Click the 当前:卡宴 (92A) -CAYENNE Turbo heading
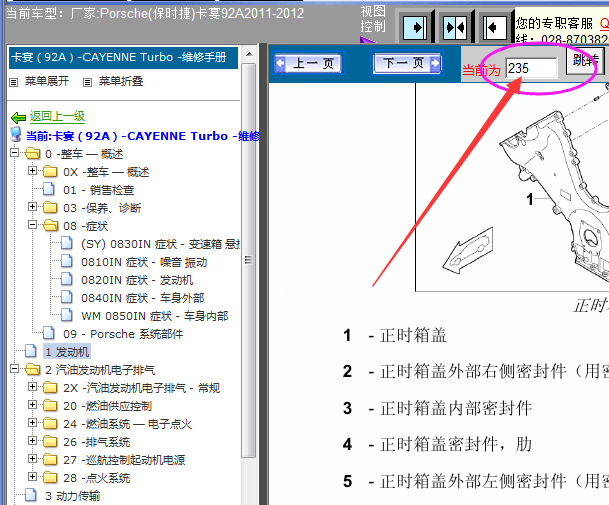Screen dimensions: 609x505 click(143, 136)
